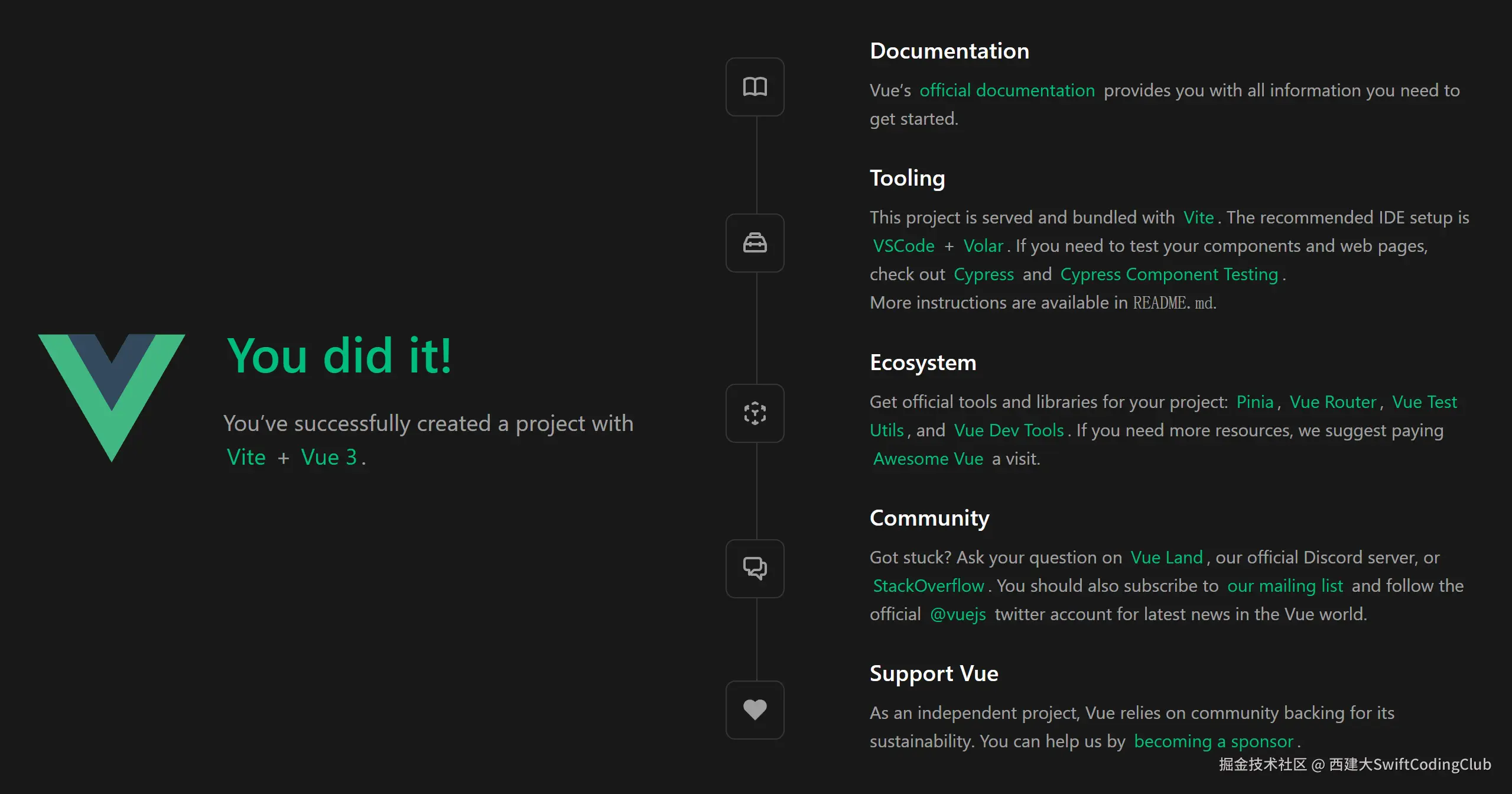This screenshot has width=1512, height=794.
Task: Go to the Vue Router link
Action: pos(1332,402)
